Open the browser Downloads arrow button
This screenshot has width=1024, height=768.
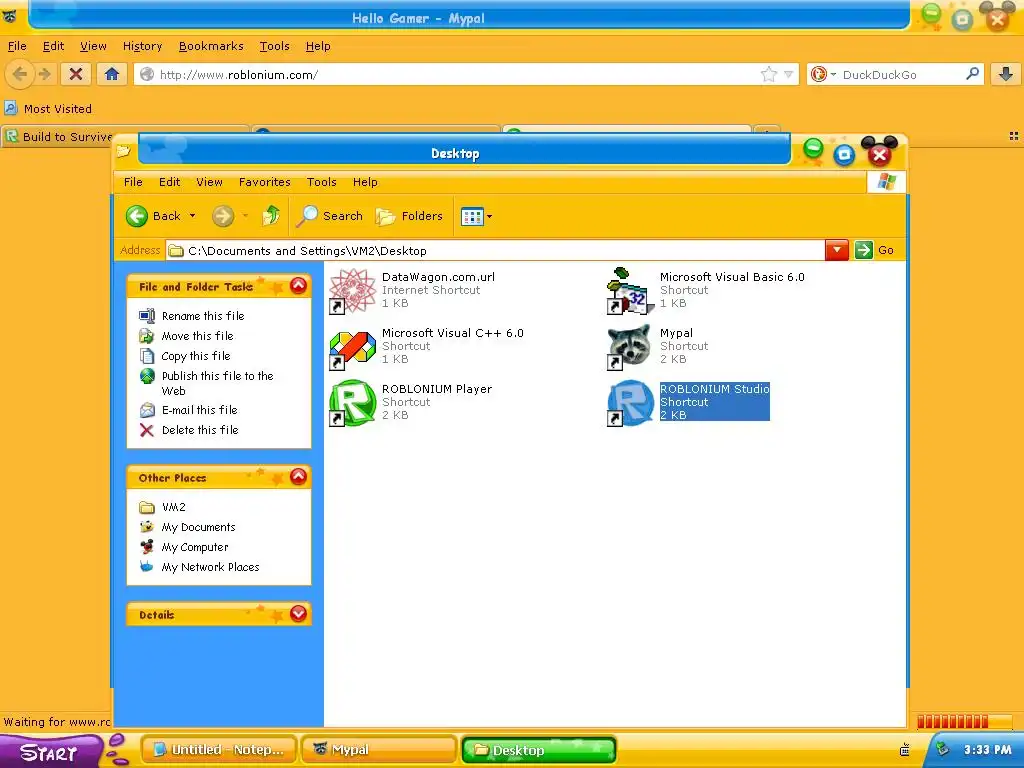click(x=1006, y=74)
